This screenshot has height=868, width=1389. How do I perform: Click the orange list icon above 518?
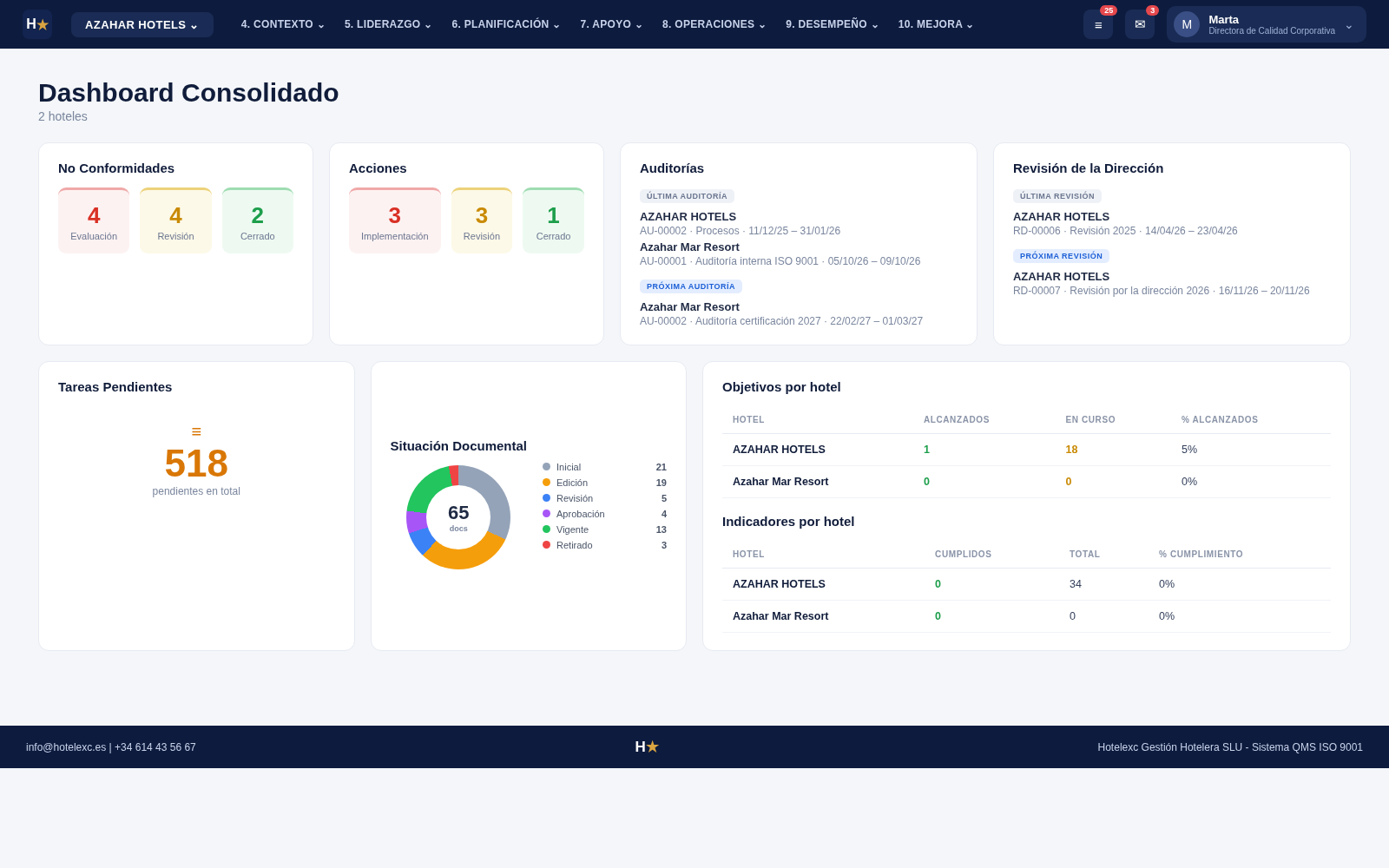click(196, 431)
